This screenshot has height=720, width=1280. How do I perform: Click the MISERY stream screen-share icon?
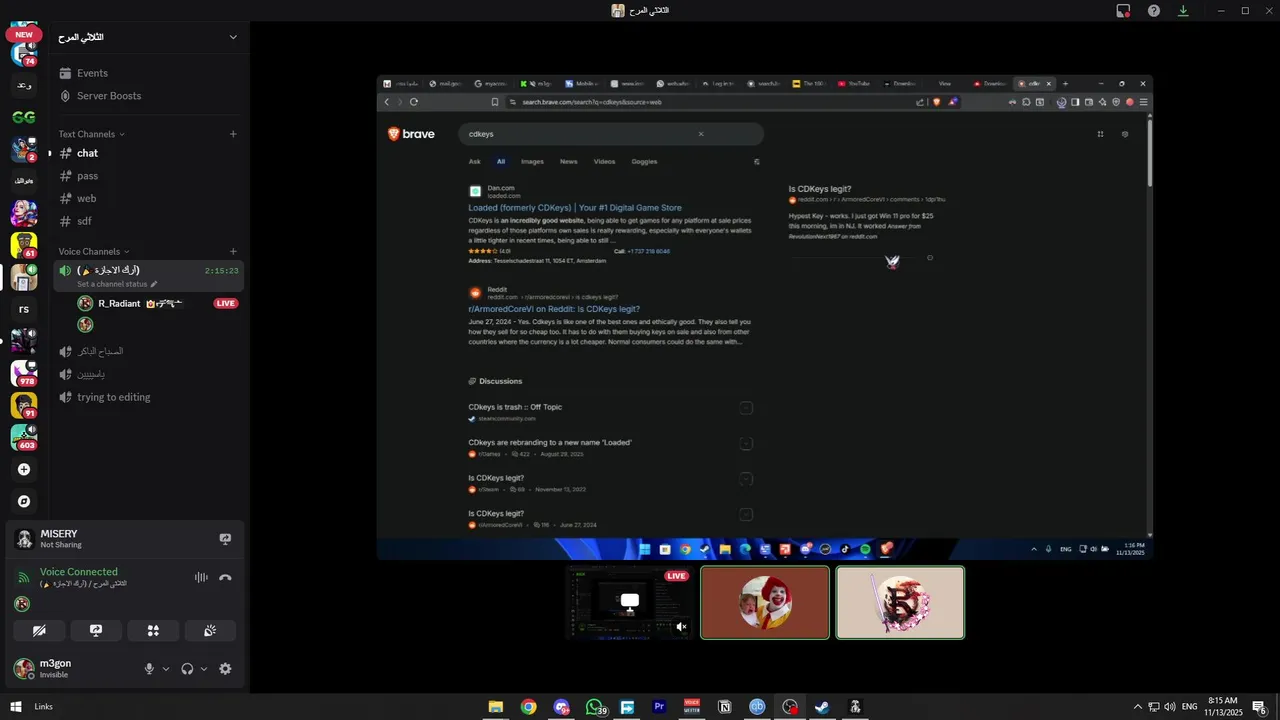225,539
